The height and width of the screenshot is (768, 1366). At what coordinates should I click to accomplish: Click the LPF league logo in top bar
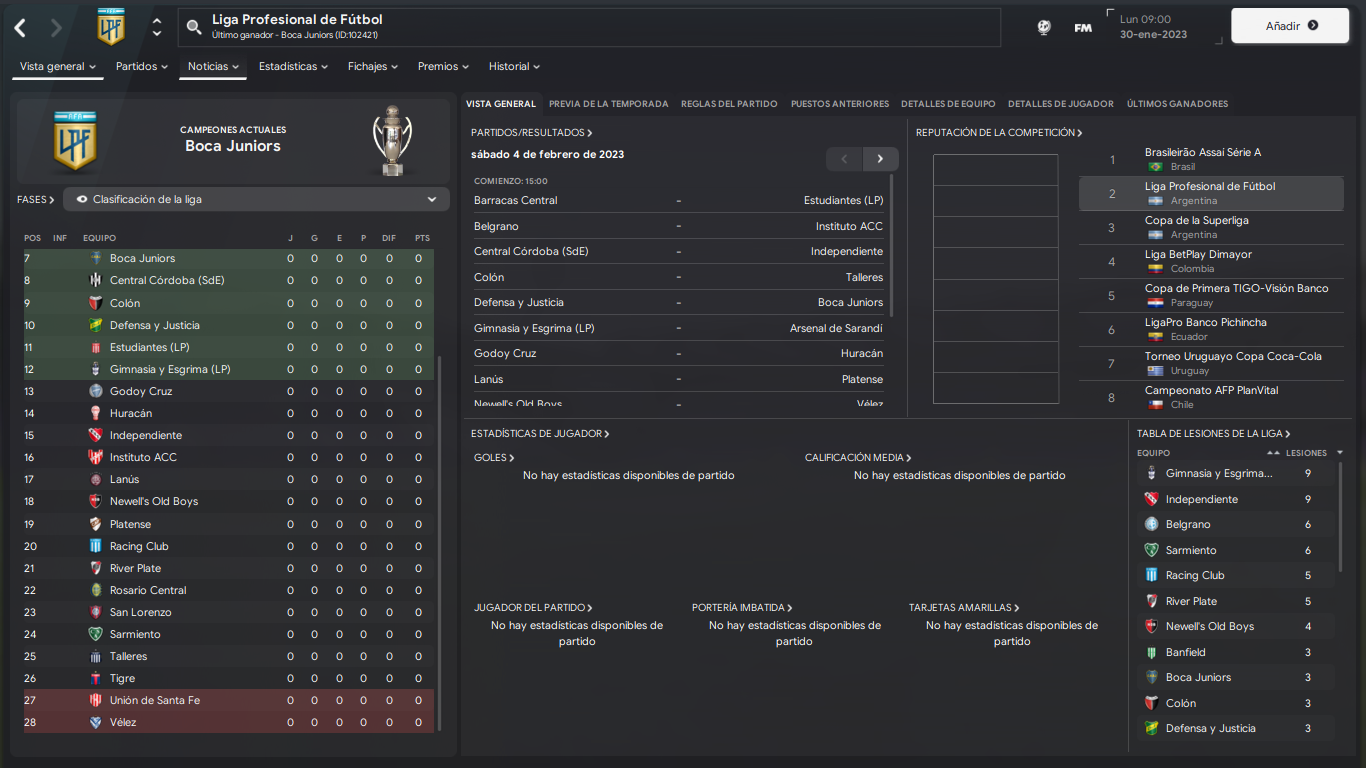(x=111, y=27)
